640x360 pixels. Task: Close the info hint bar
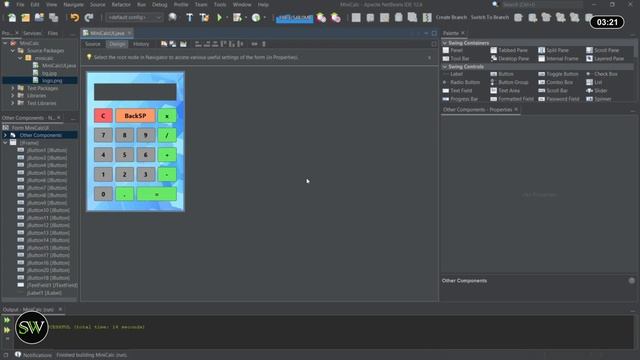pos(429,58)
